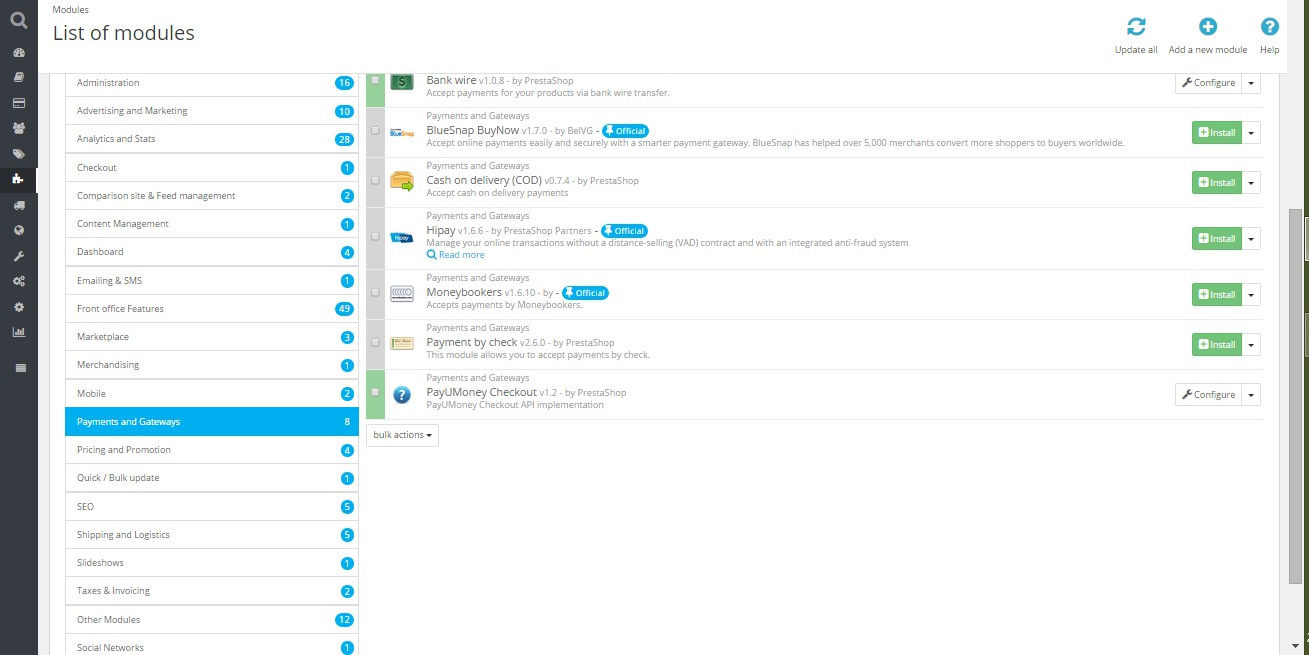This screenshot has width=1309, height=655.
Task: Open the bulk actions dropdown
Action: point(402,435)
